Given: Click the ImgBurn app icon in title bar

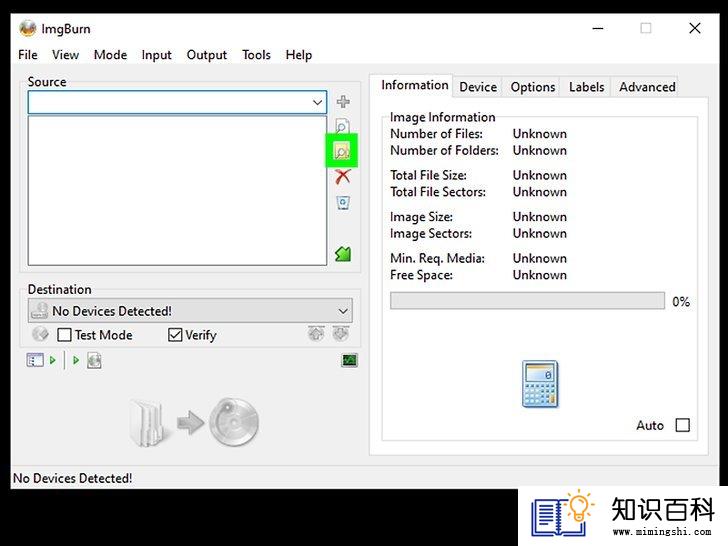Looking at the screenshot, I should click(28, 28).
